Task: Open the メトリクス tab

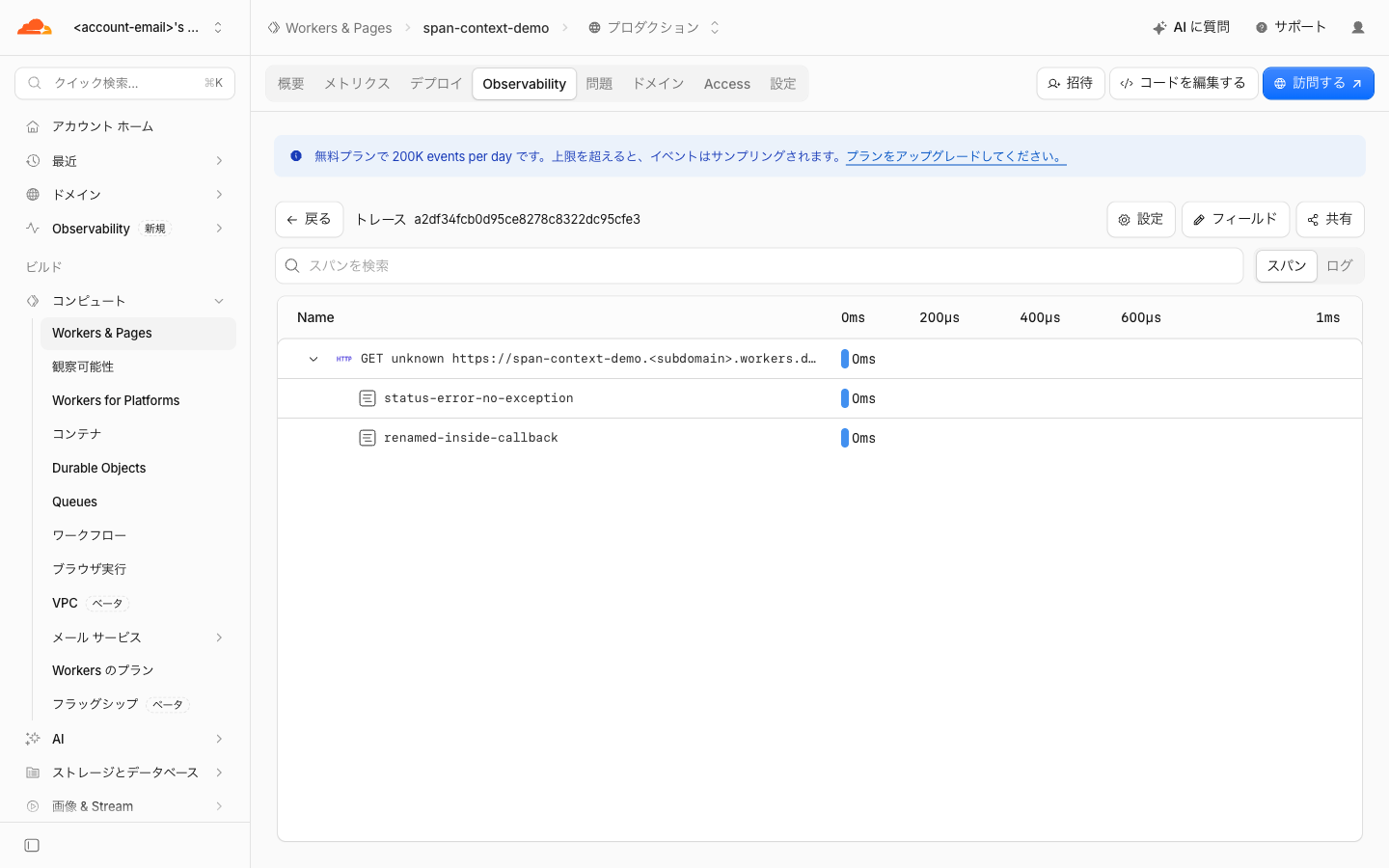Action: [357, 84]
